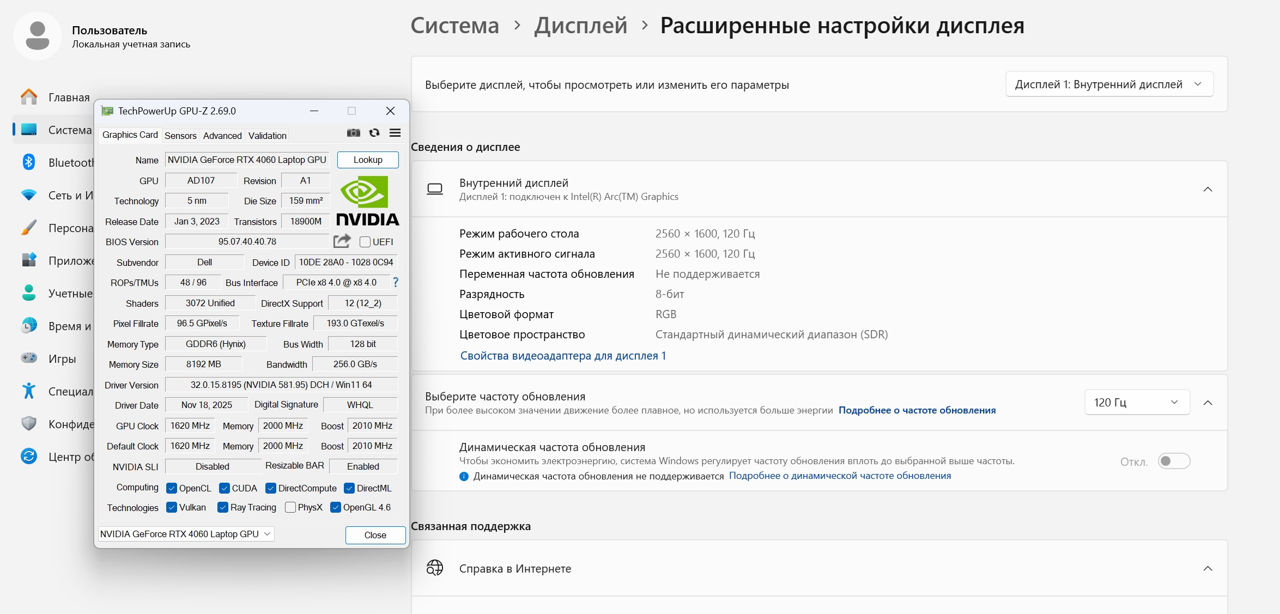
Task: Toggle the UEFI checkbox
Action: click(365, 242)
